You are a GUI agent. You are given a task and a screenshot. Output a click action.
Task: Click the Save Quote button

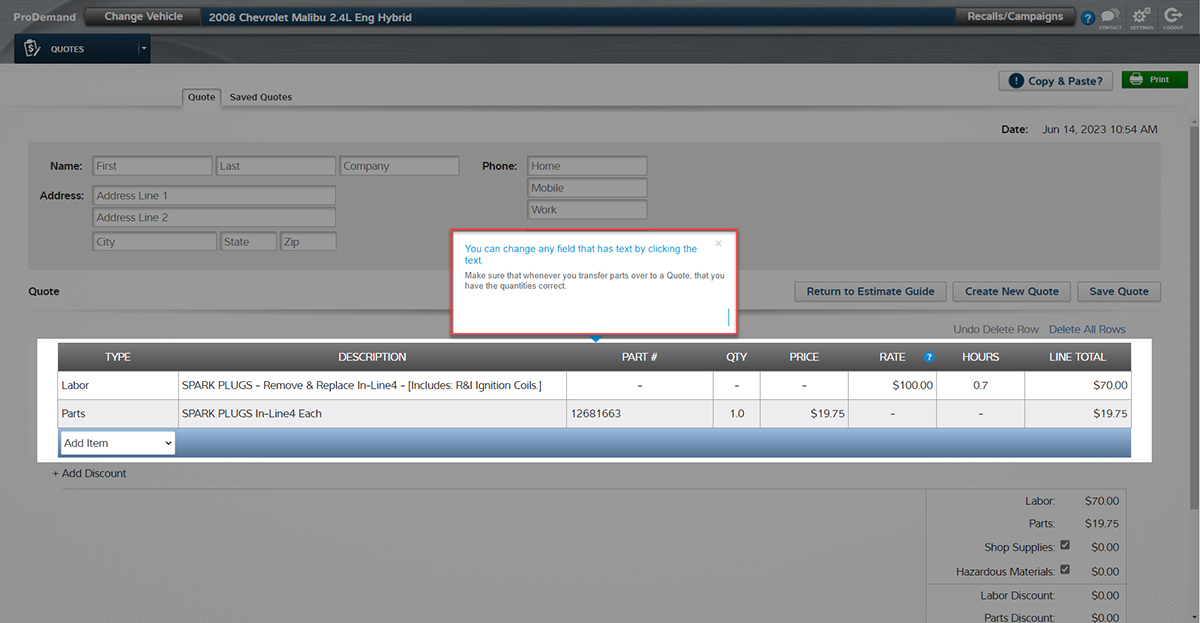1119,291
